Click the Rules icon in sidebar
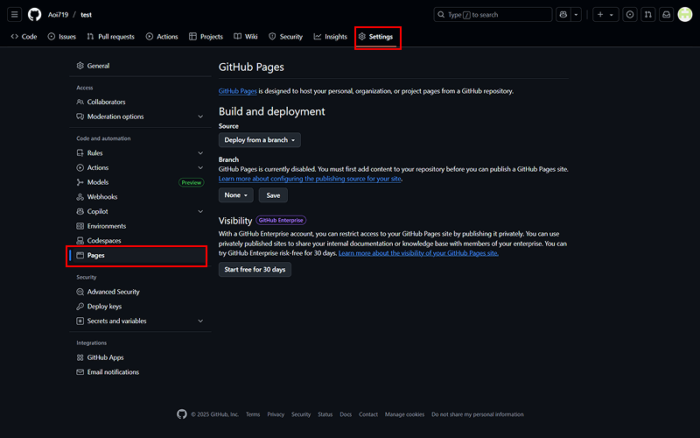 click(80, 153)
